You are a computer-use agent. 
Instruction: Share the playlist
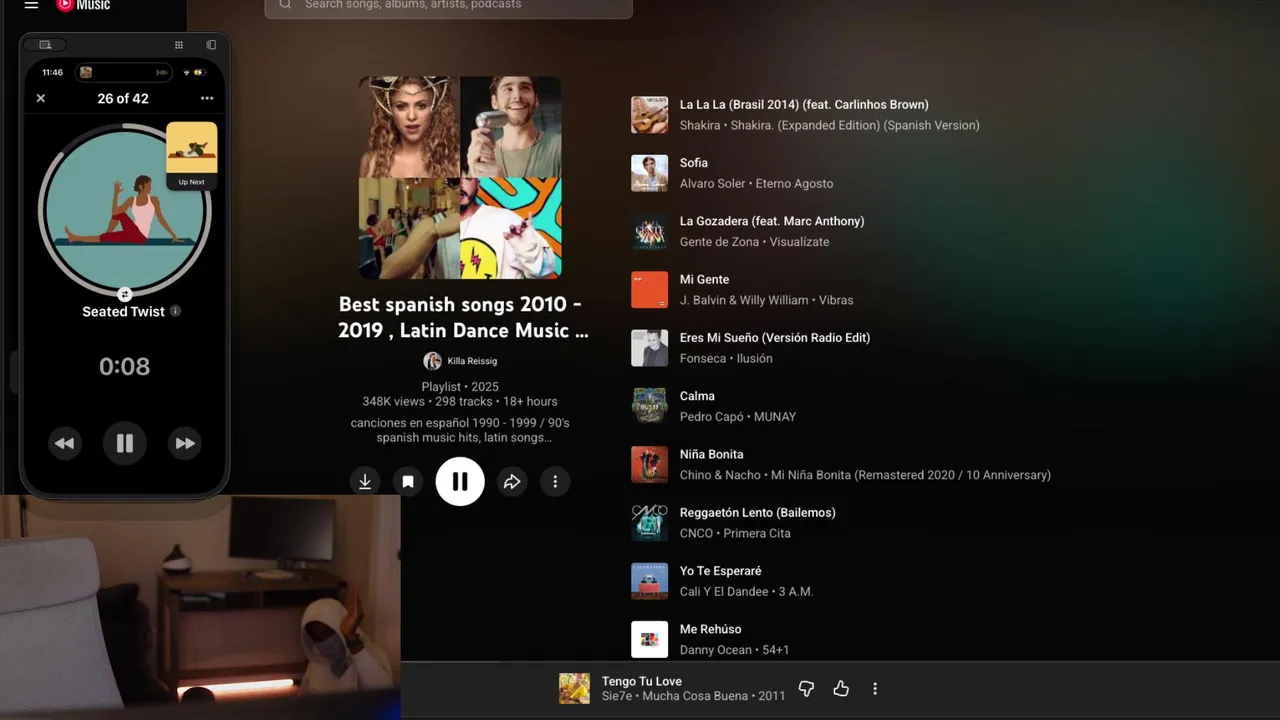click(512, 482)
